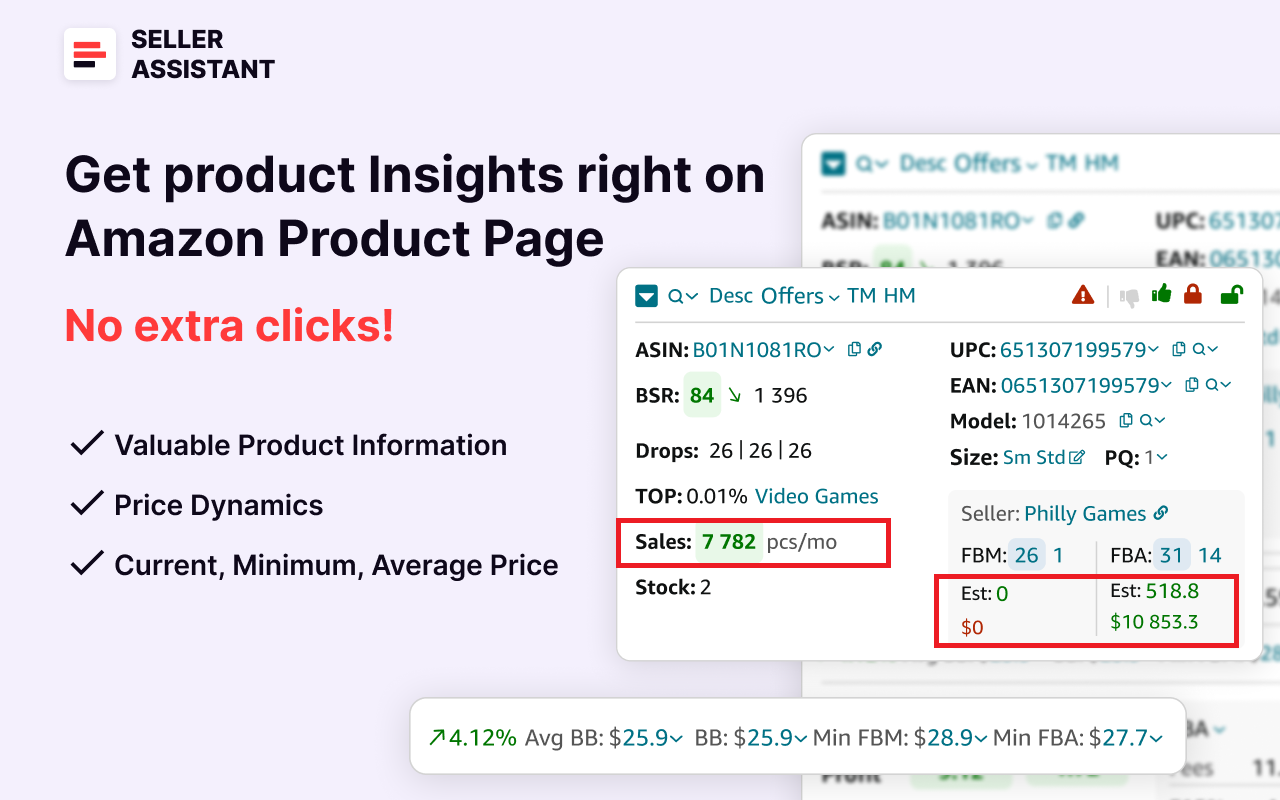
Task: Click the teal square collapse icon on widget
Action: tap(646, 296)
